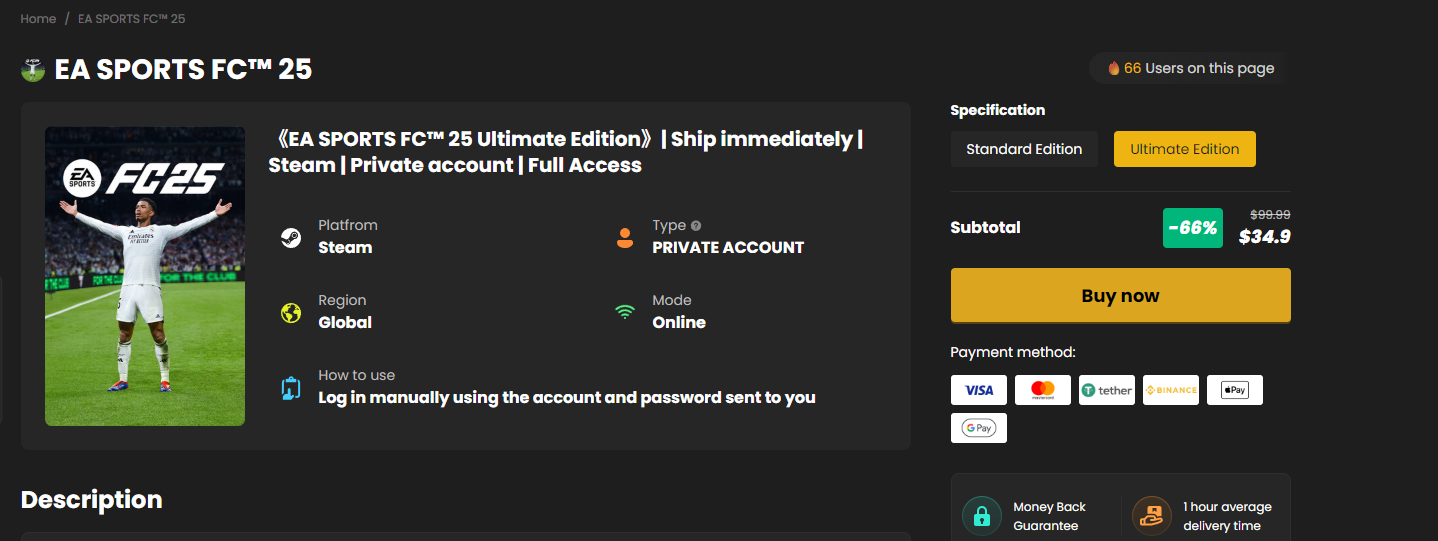
Task: Click the green wifi Mode icon
Action: [625, 312]
